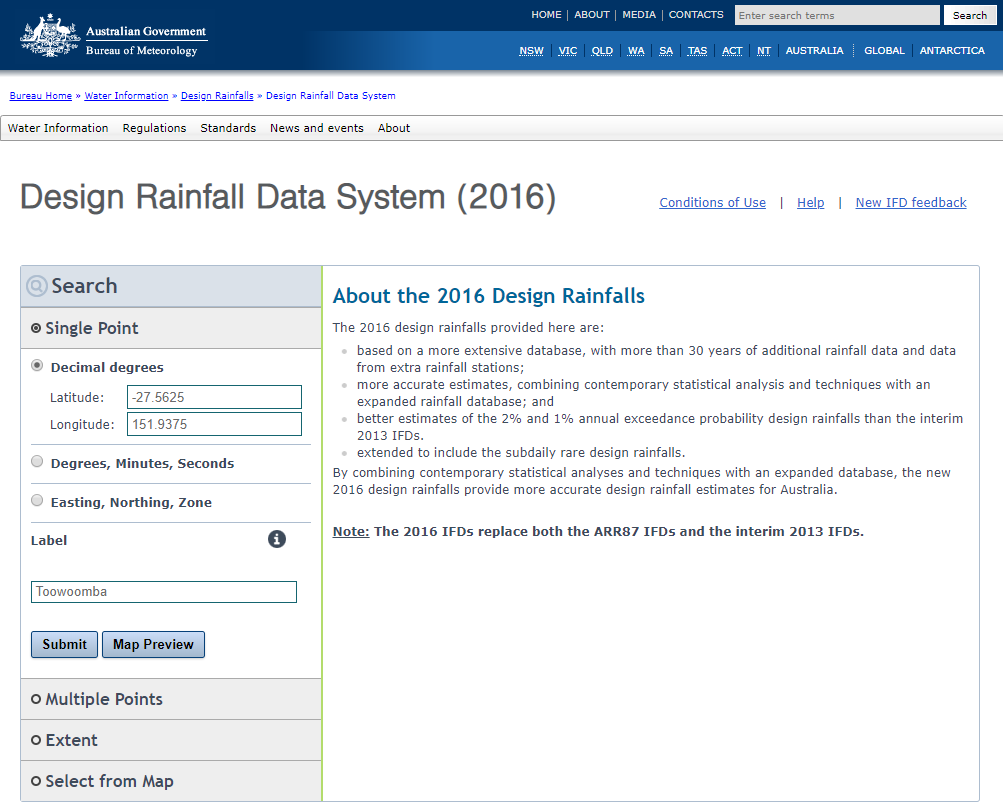1003x804 pixels.
Task: Click the Latitude input field
Action: click(x=214, y=397)
